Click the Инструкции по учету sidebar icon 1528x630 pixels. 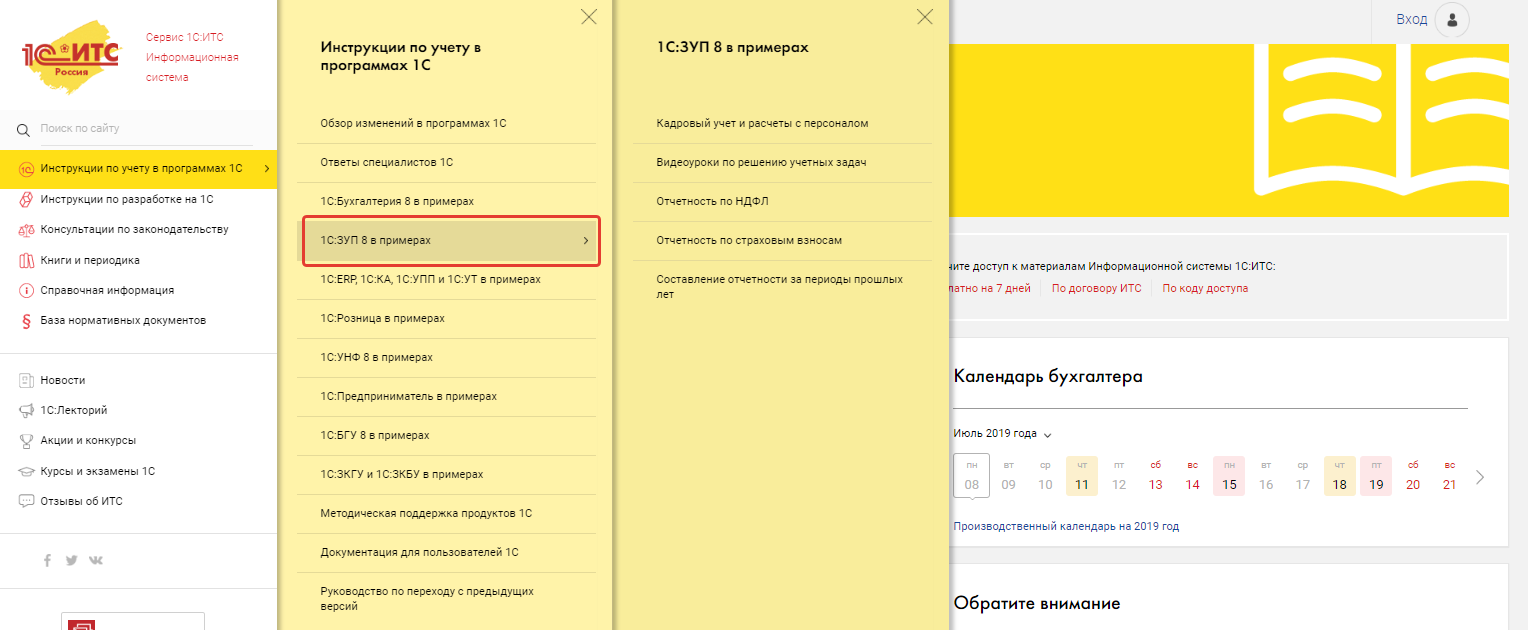pyautogui.click(x=27, y=169)
